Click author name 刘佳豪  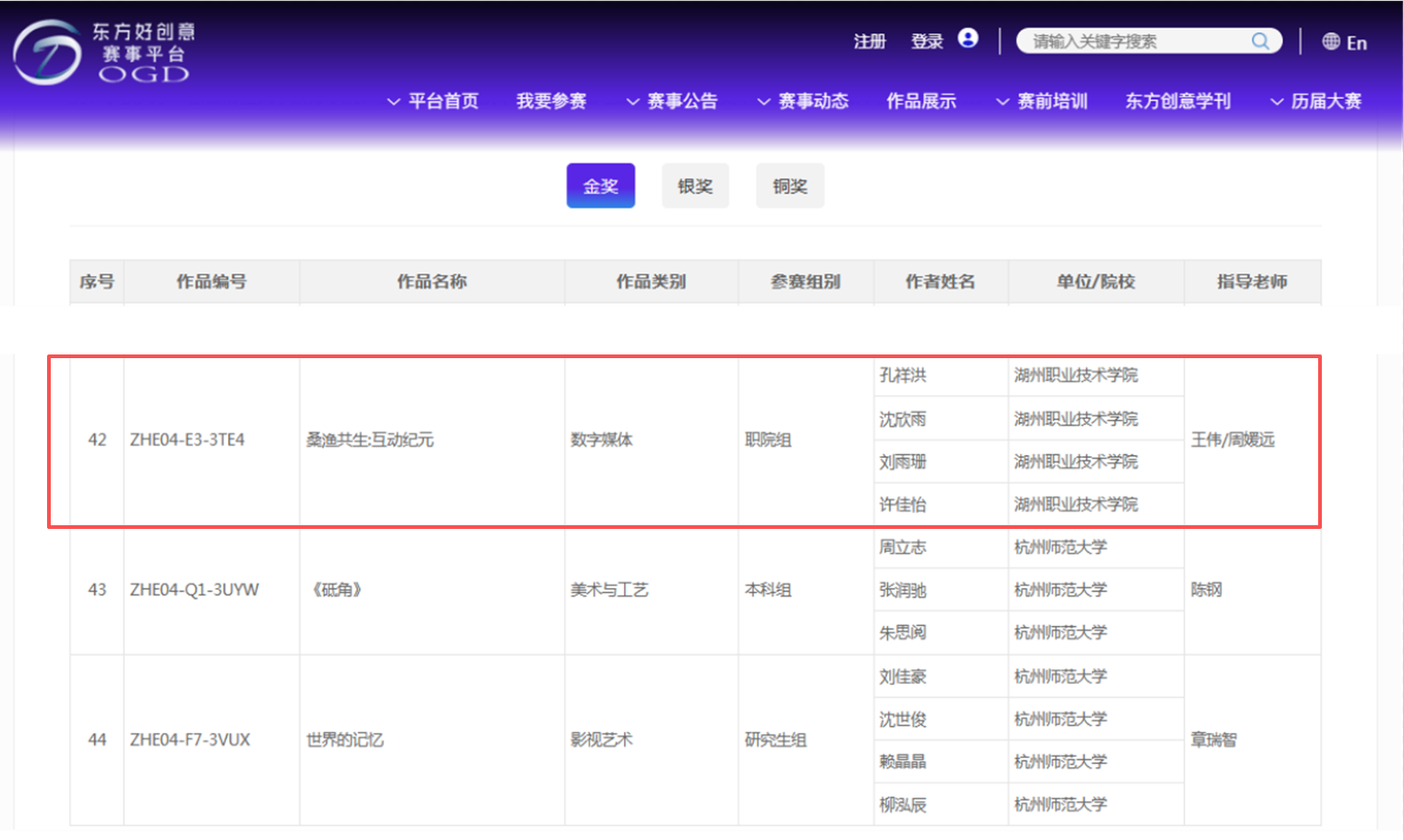tap(903, 676)
